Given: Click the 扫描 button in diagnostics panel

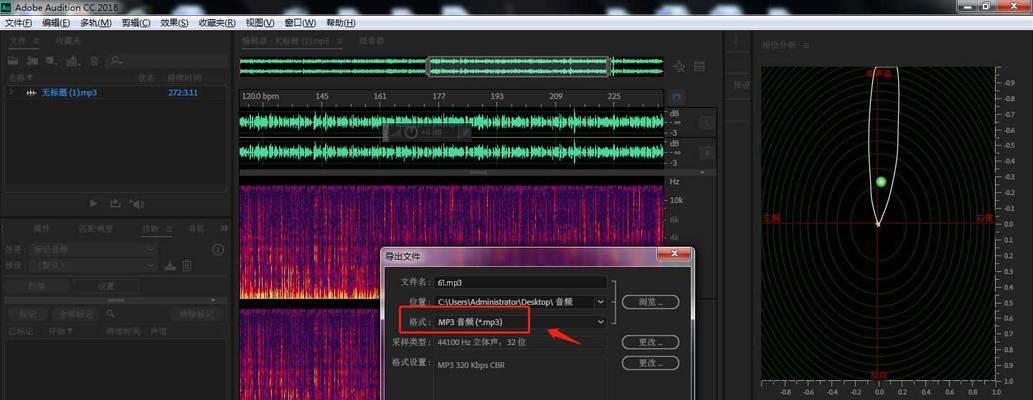Looking at the screenshot, I should (x=37, y=286).
